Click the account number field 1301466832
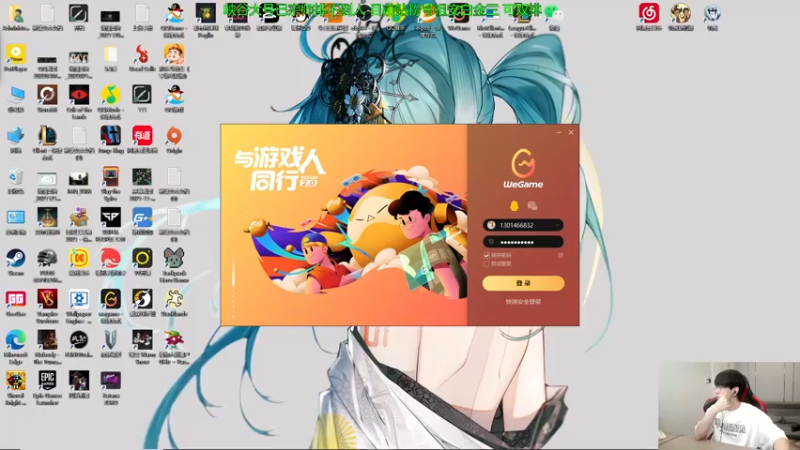Image resolution: width=800 pixels, height=450 pixels. pos(523,225)
